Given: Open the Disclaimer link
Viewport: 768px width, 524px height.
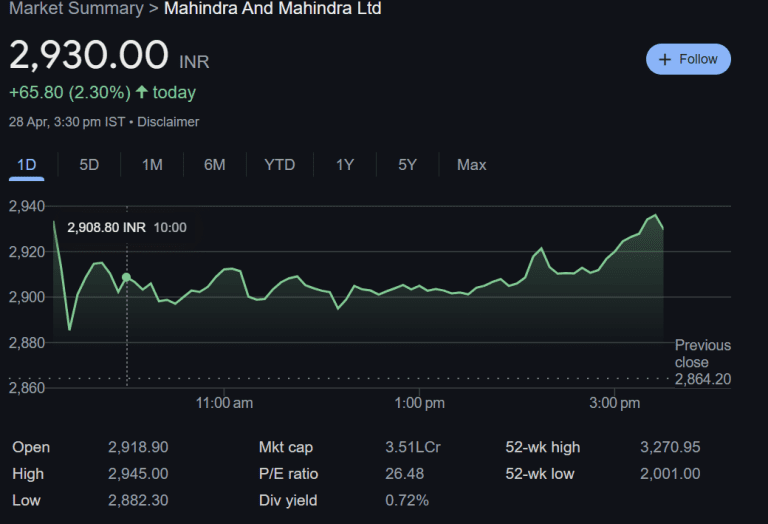Looking at the screenshot, I should [168, 122].
